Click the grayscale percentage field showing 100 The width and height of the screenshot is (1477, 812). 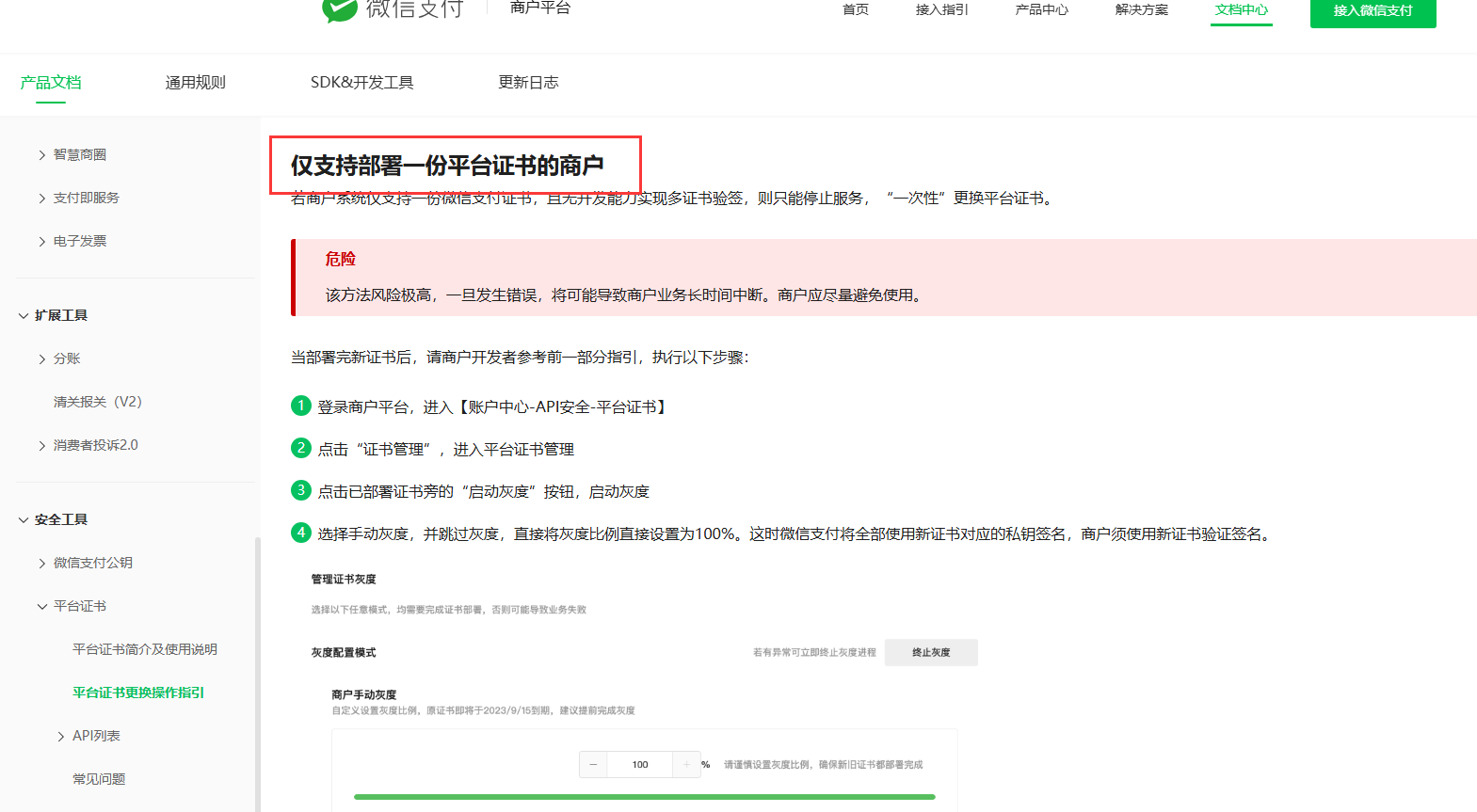[x=640, y=764]
